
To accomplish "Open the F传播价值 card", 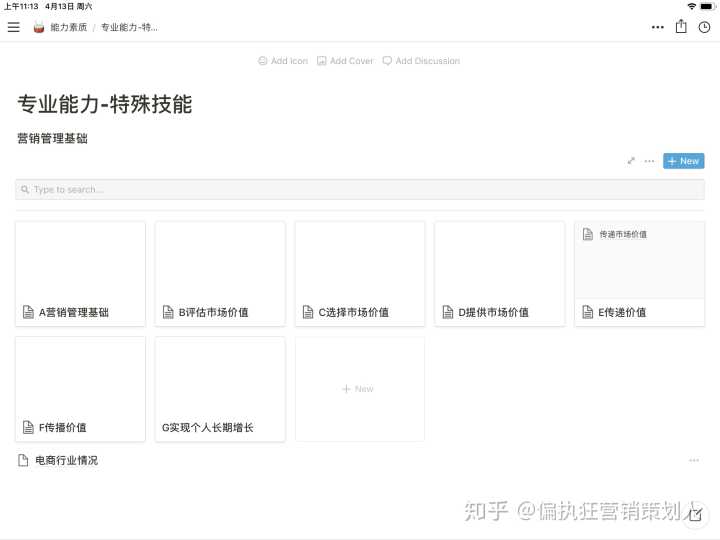I will point(80,389).
